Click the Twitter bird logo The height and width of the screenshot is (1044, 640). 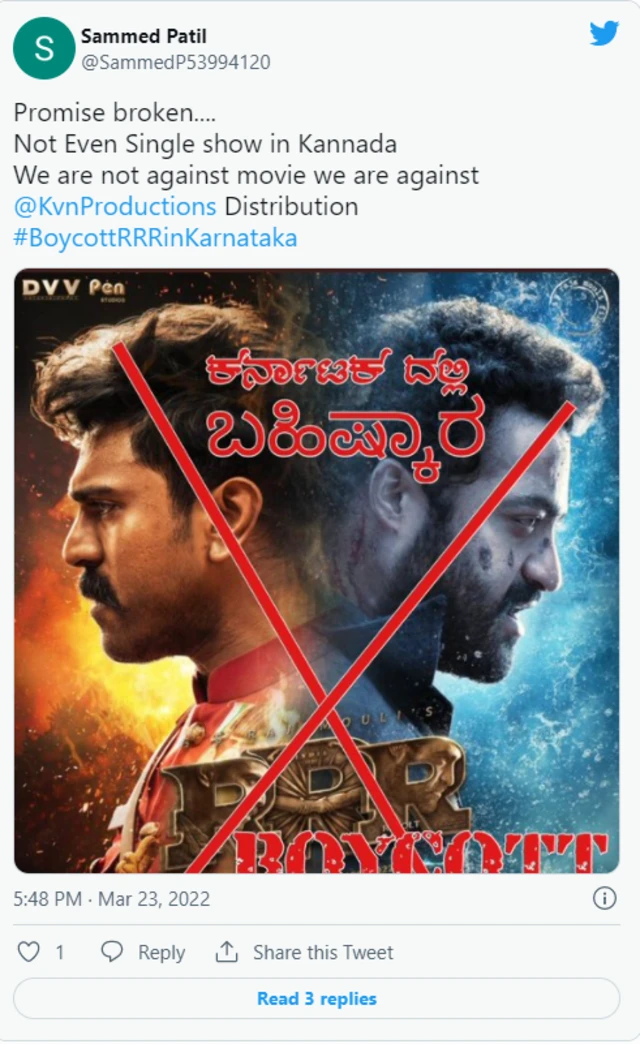[x=604, y=34]
